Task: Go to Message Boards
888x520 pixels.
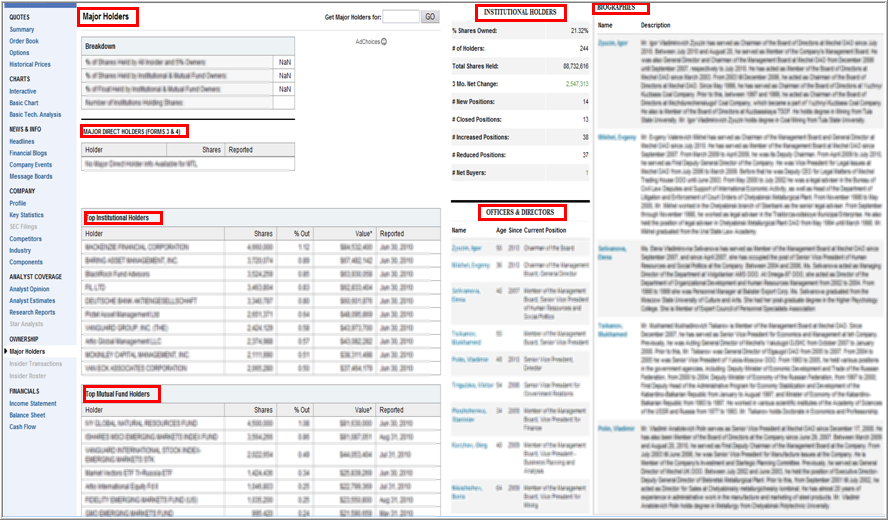Action: tap(31, 176)
